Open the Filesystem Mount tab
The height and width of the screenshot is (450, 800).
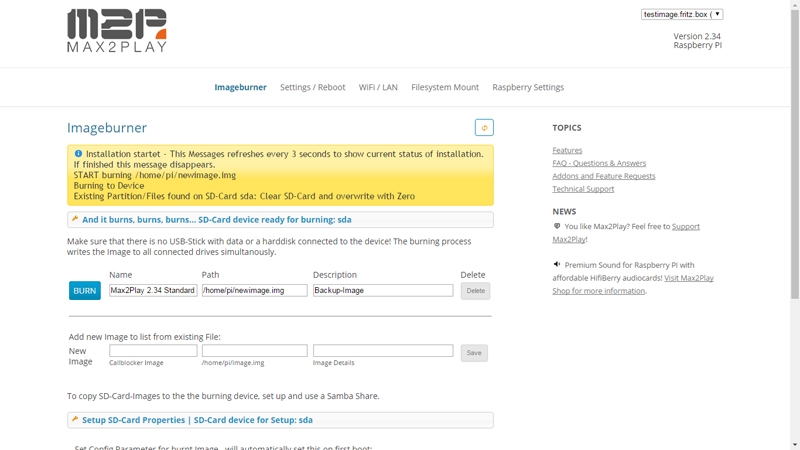pyautogui.click(x=445, y=87)
